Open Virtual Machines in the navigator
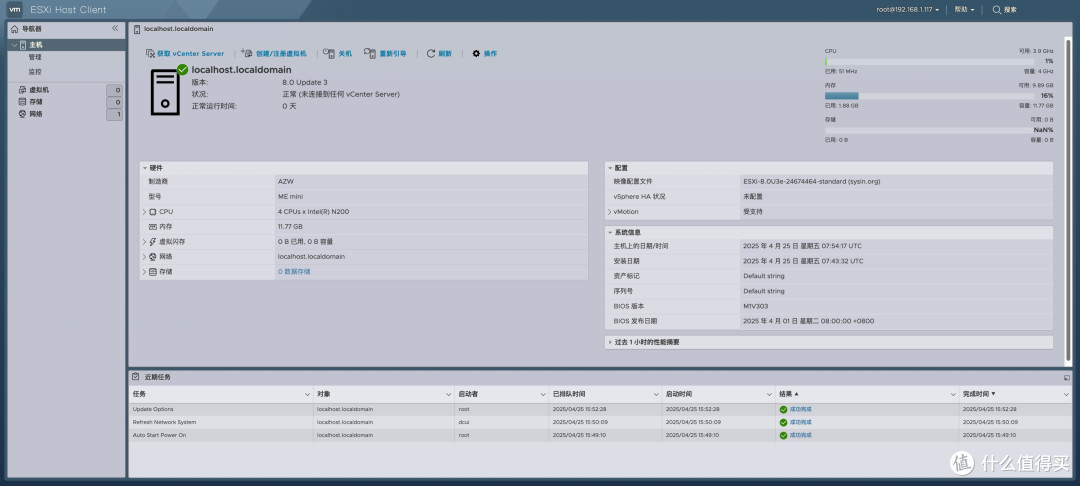This screenshot has height=486, width=1080. tap(38, 90)
